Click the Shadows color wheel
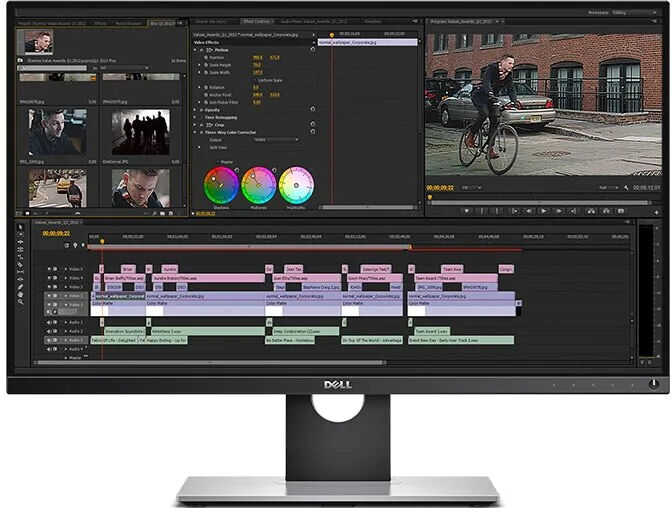 [x=220, y=186]
